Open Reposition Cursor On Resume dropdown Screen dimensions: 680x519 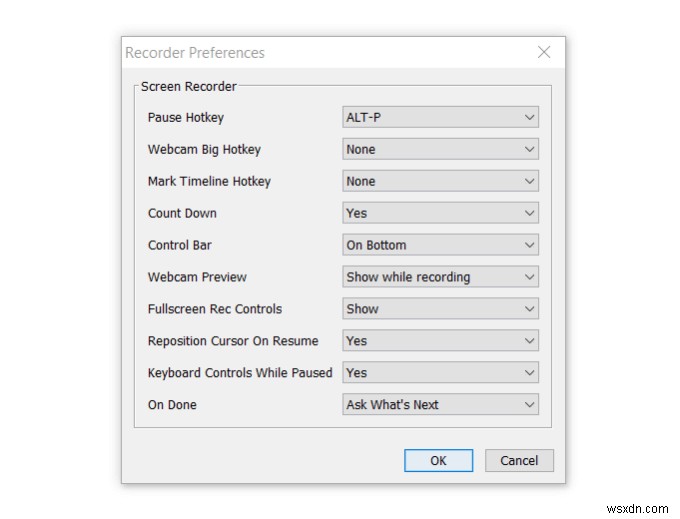440,341
